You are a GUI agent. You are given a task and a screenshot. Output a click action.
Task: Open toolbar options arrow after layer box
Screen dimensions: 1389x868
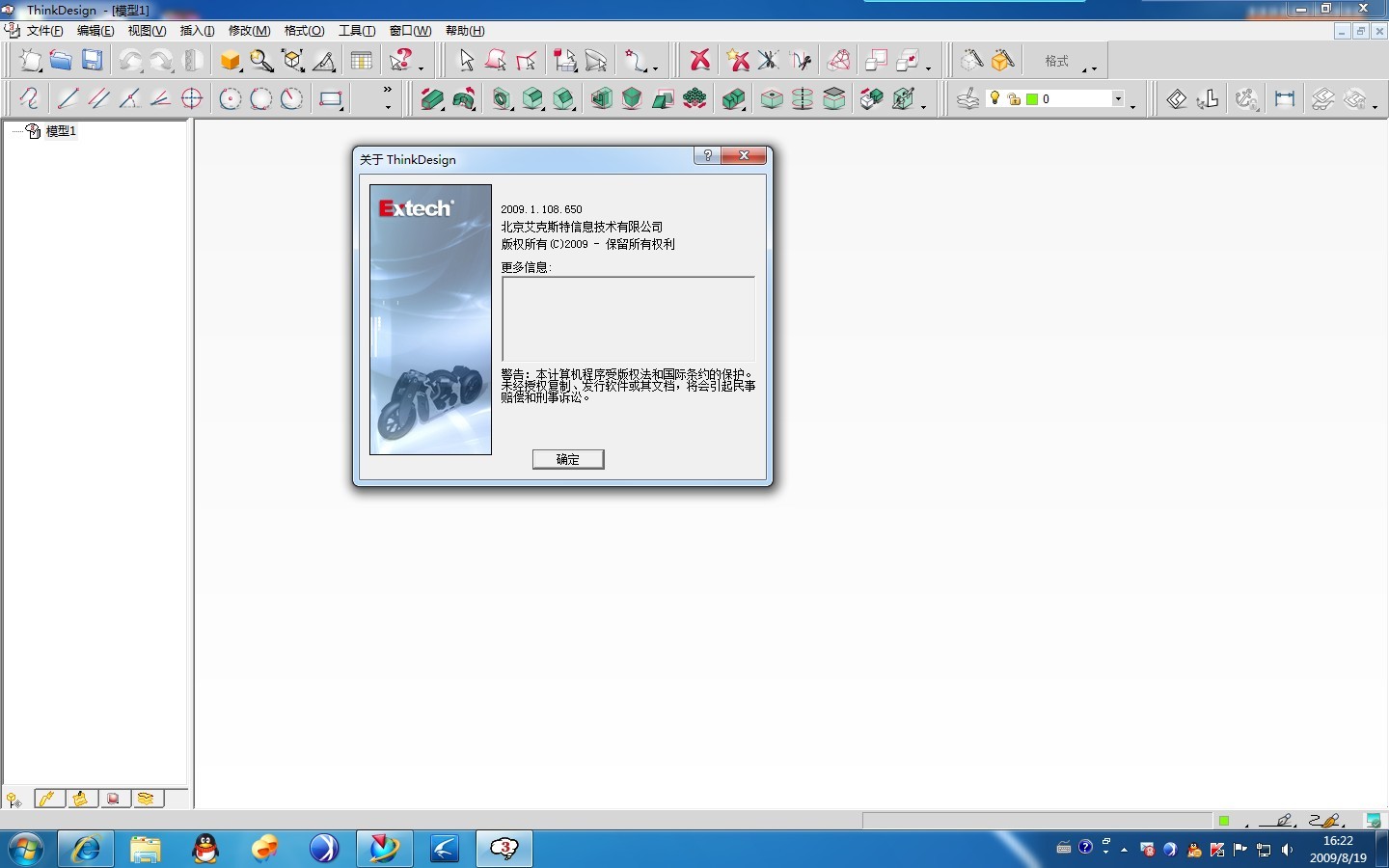(x=1132, y=106)
